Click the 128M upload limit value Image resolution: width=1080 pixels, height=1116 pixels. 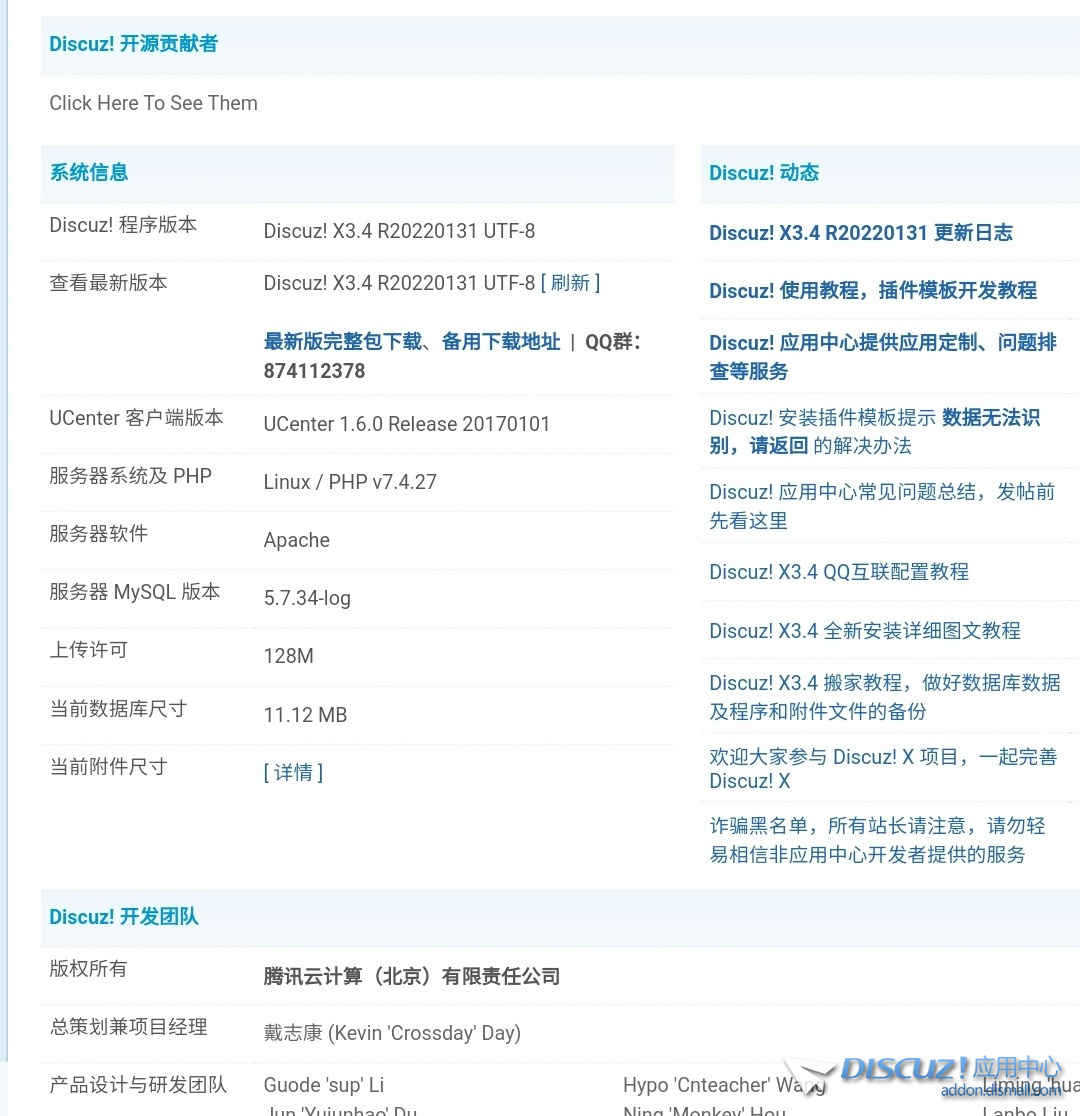coord(288,656)
